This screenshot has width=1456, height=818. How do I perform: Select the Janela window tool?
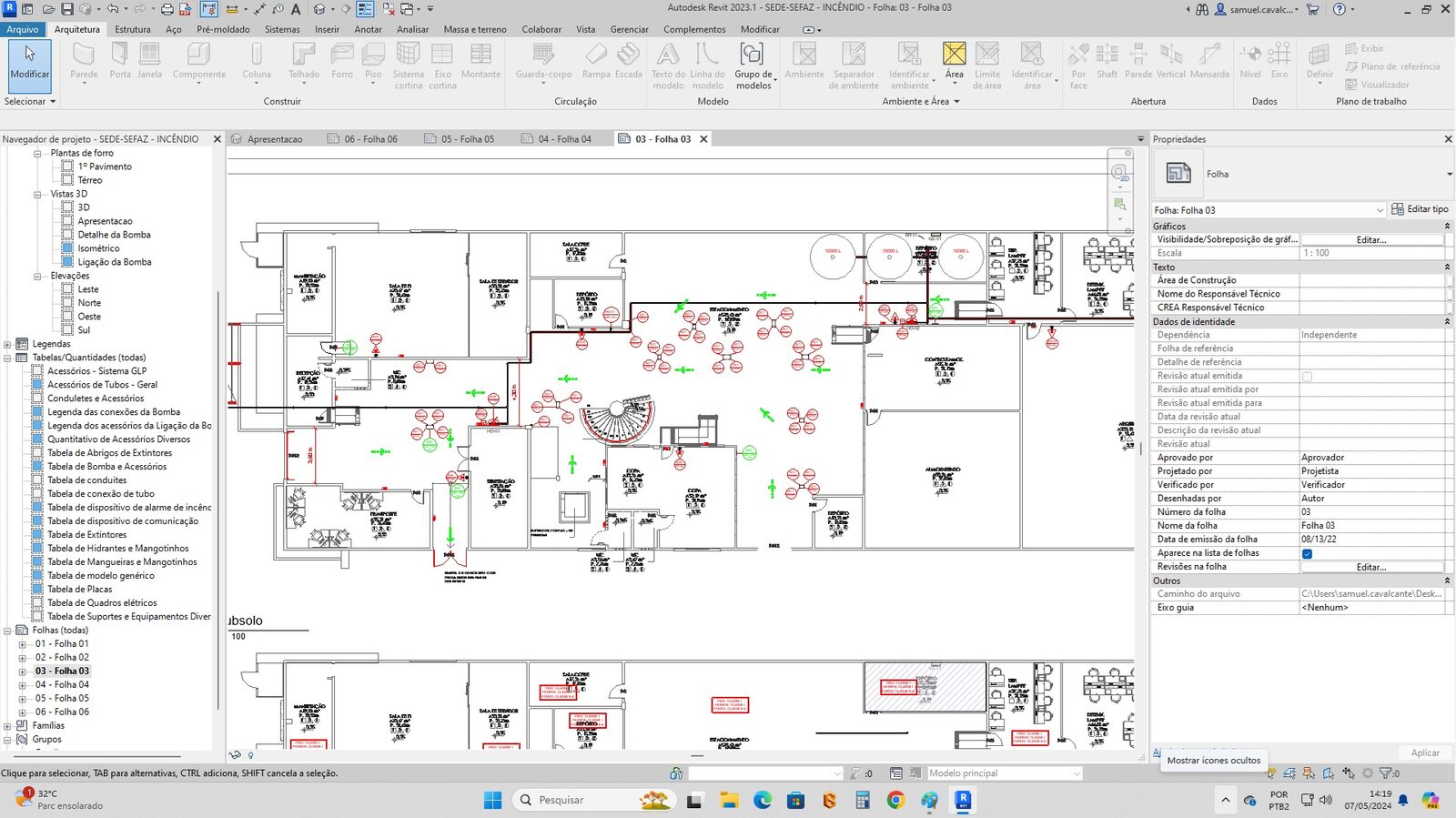coord(150,62)
